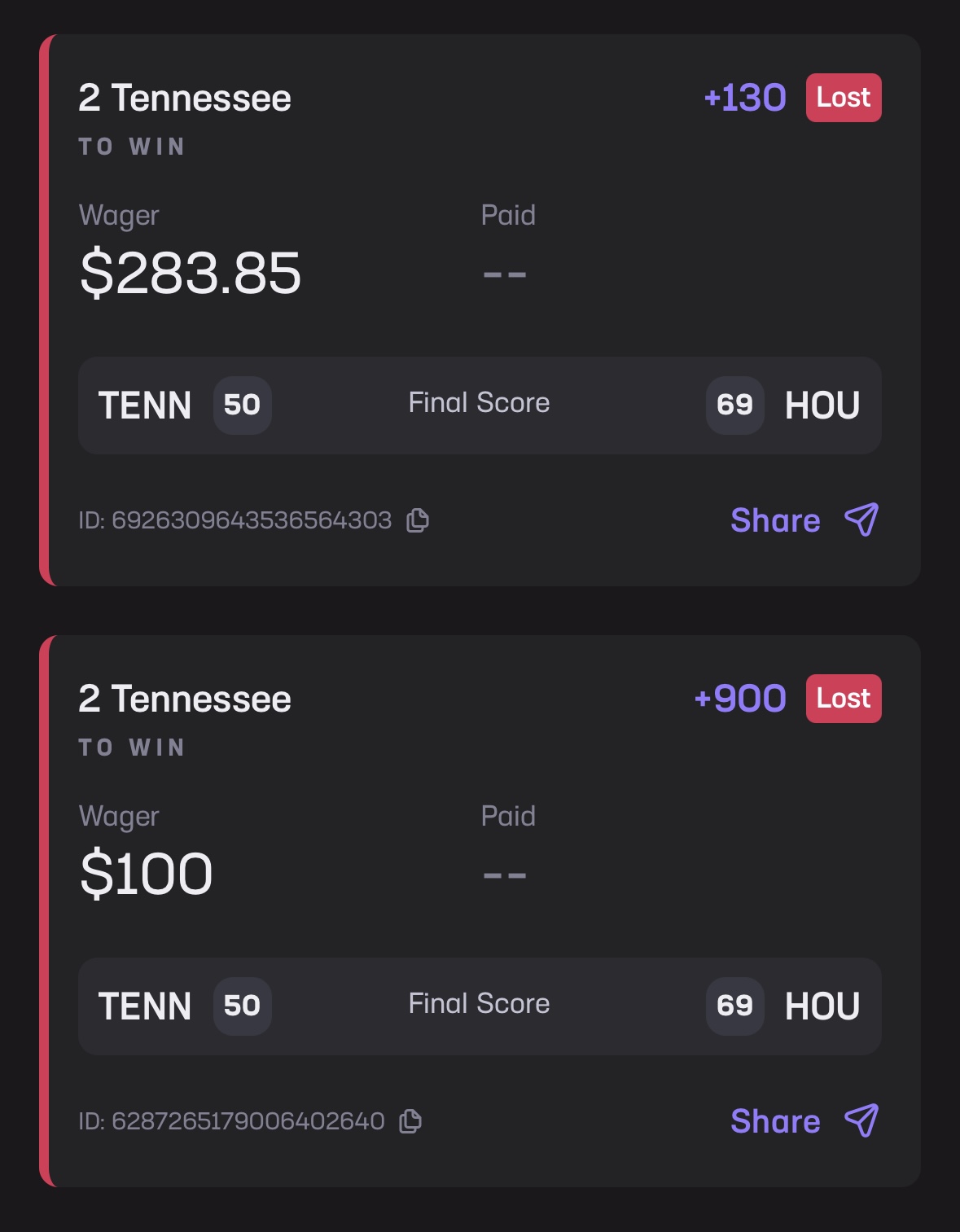The height and width of the screenshot is (1232, 960).
Task: Copy bet ID ending in 402640
Action: (x=410, y=1121)
